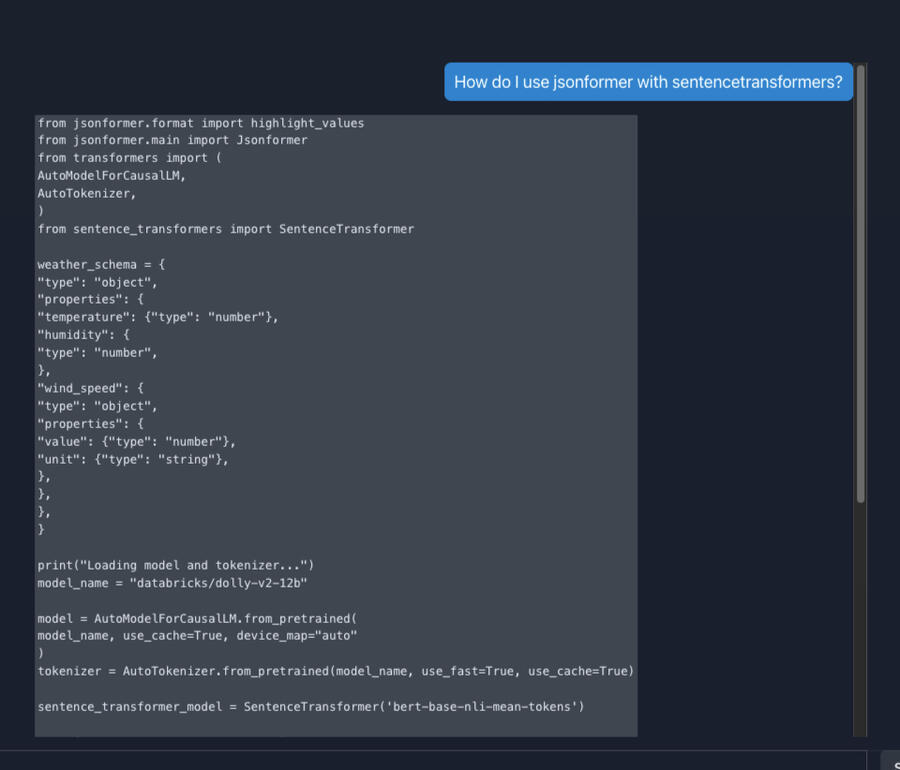Click the scrollbar track below the thumb
The image size is (900, 770).
tap(861, 620)
